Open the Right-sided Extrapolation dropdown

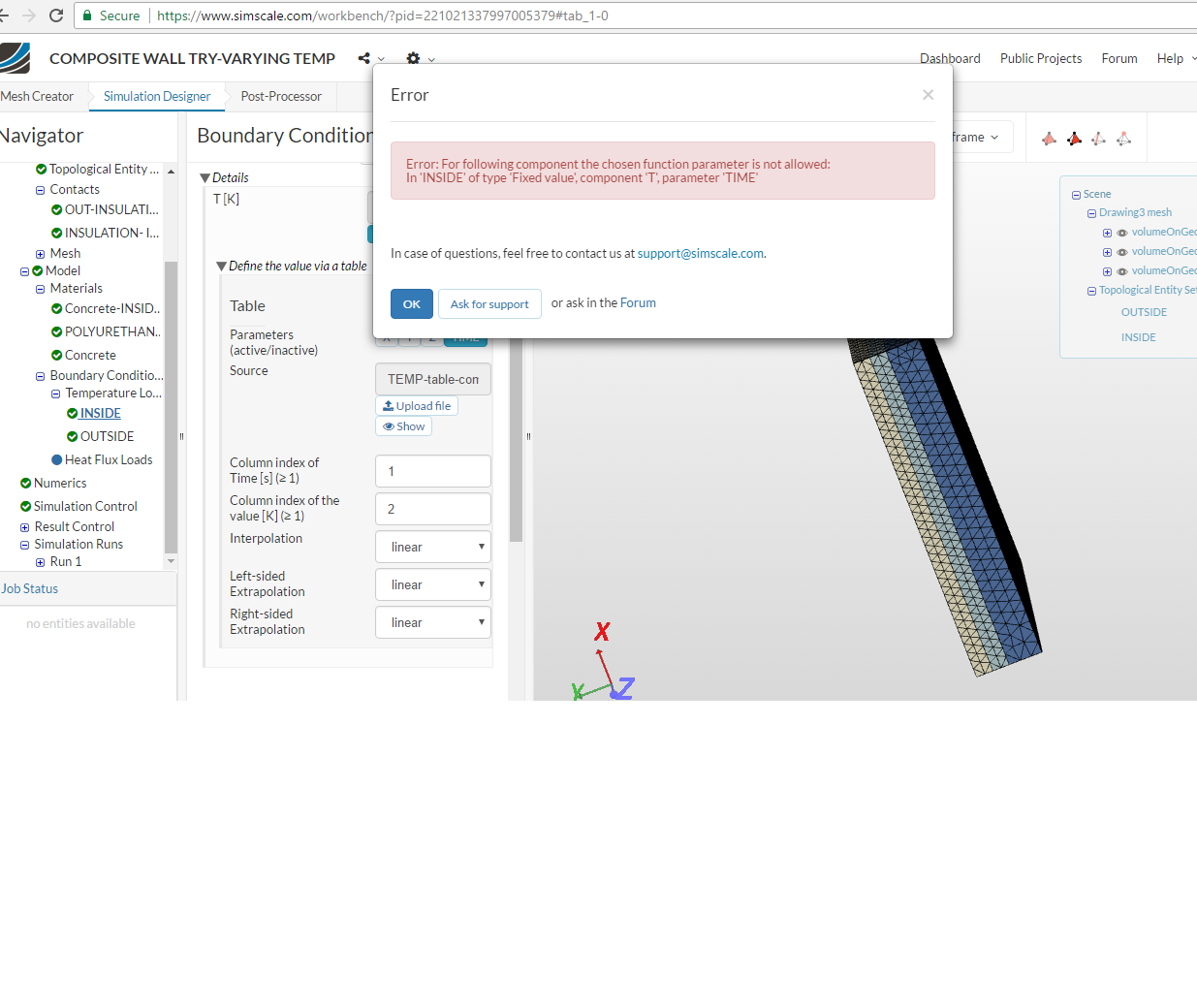coord(433,621)
